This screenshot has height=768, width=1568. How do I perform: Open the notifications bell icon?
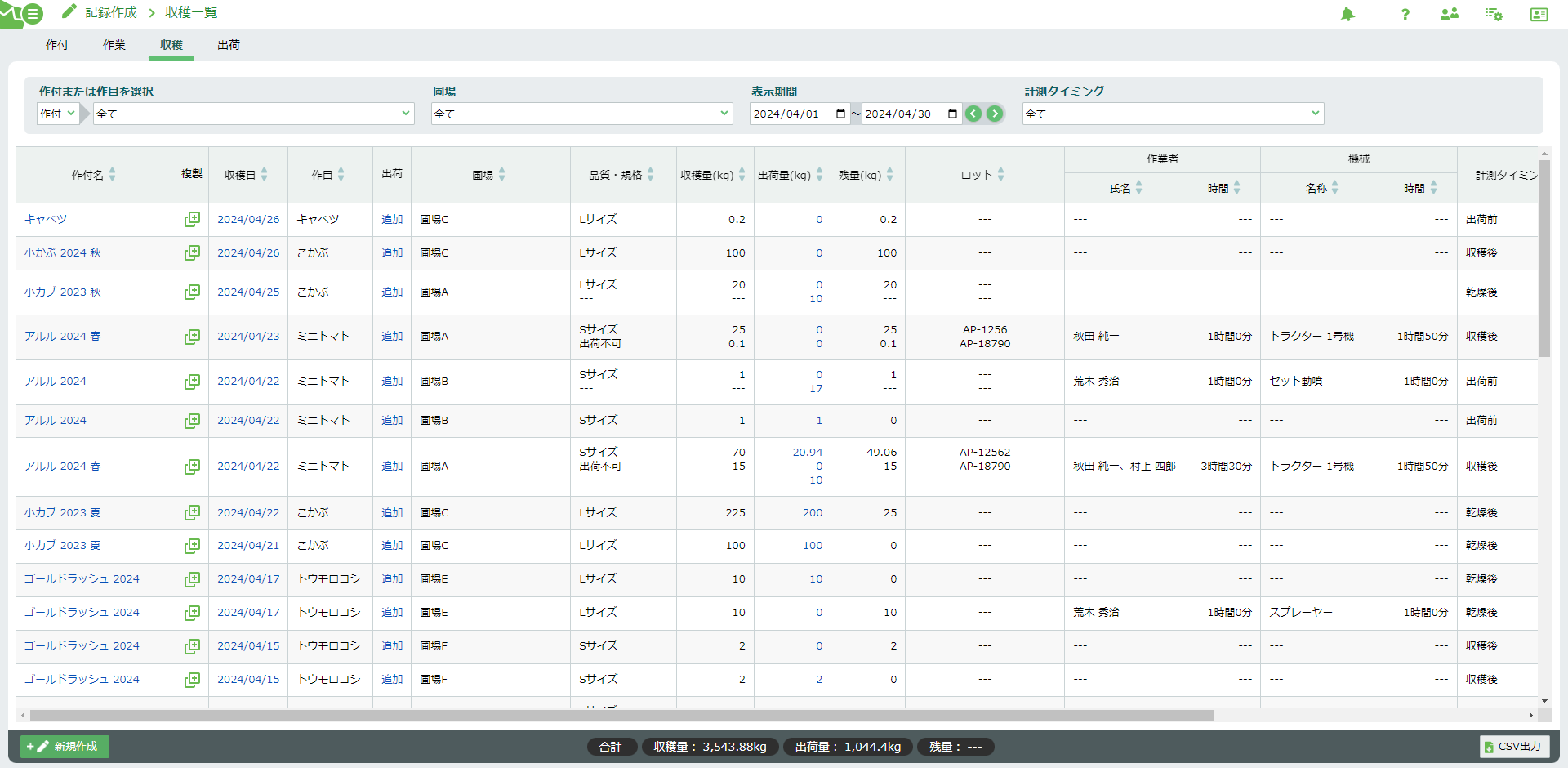tap(1347, 14)
